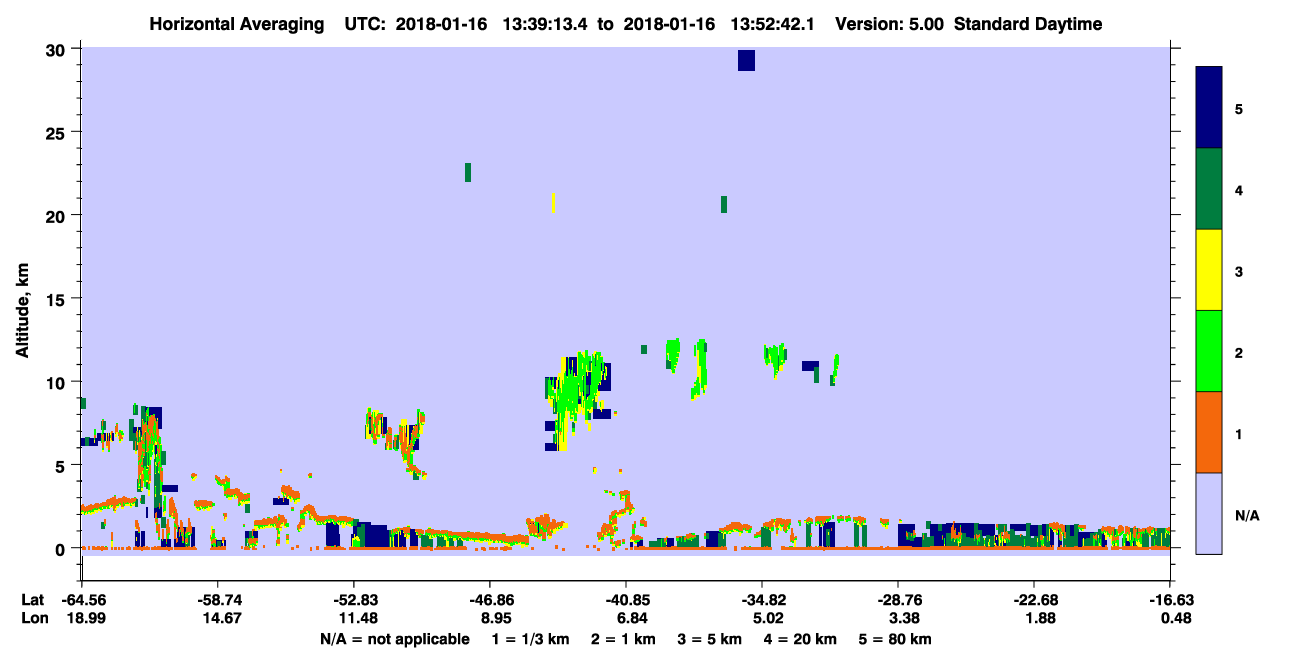Click latitude value -16.63
The image size is (1300, 667).
pyautogui.click(x=1170, y=600)
